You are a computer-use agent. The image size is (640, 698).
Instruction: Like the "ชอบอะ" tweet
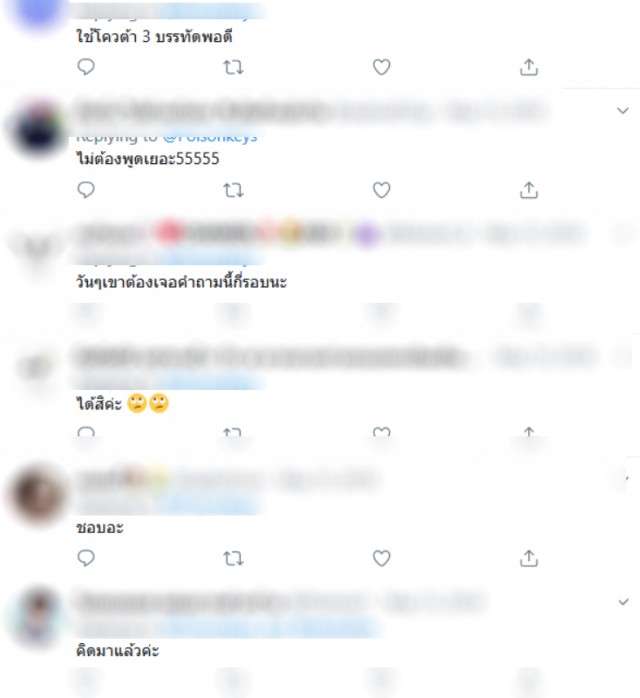pos(381,558)
